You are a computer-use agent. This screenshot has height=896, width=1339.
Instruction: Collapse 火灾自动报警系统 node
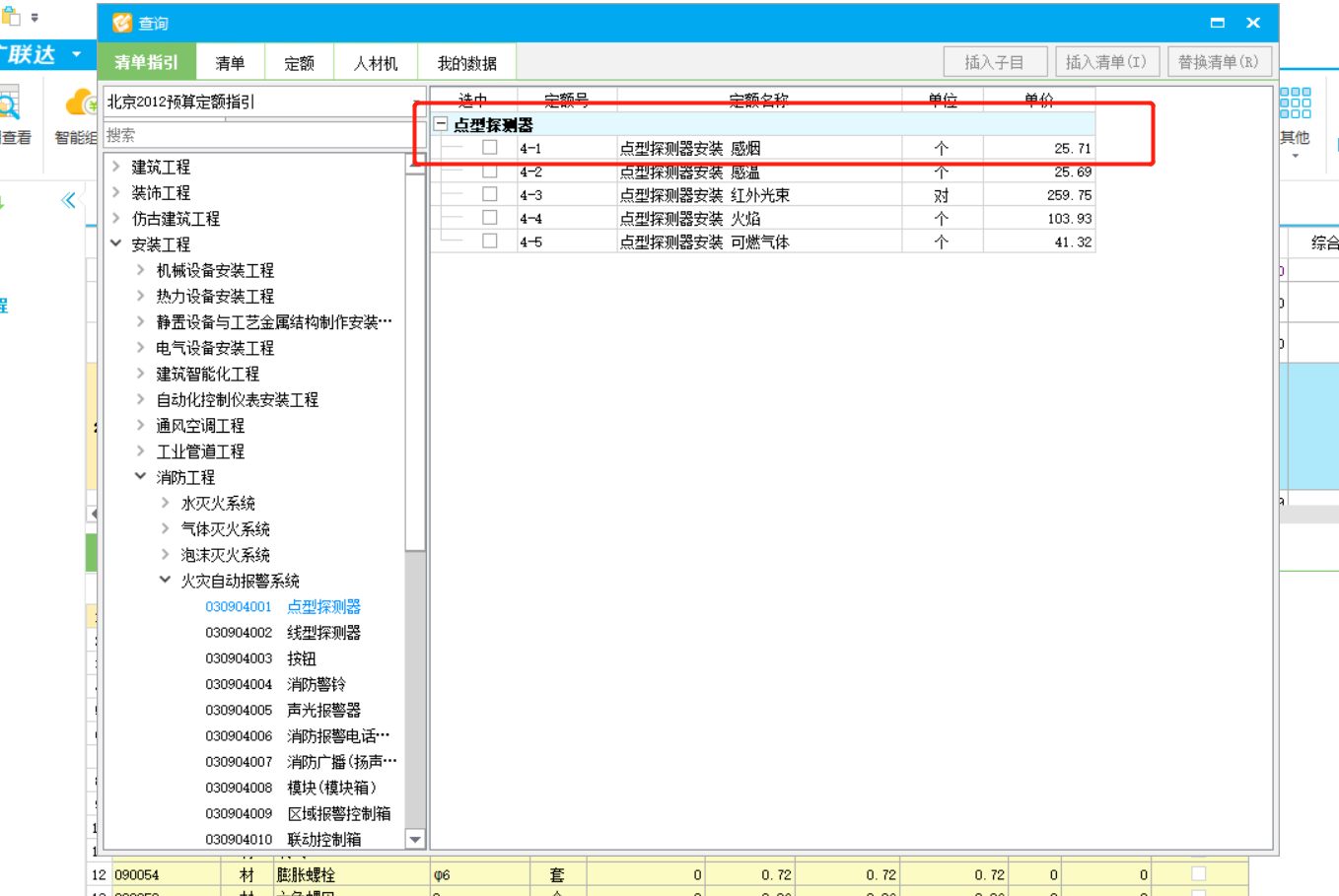point(166,580)
